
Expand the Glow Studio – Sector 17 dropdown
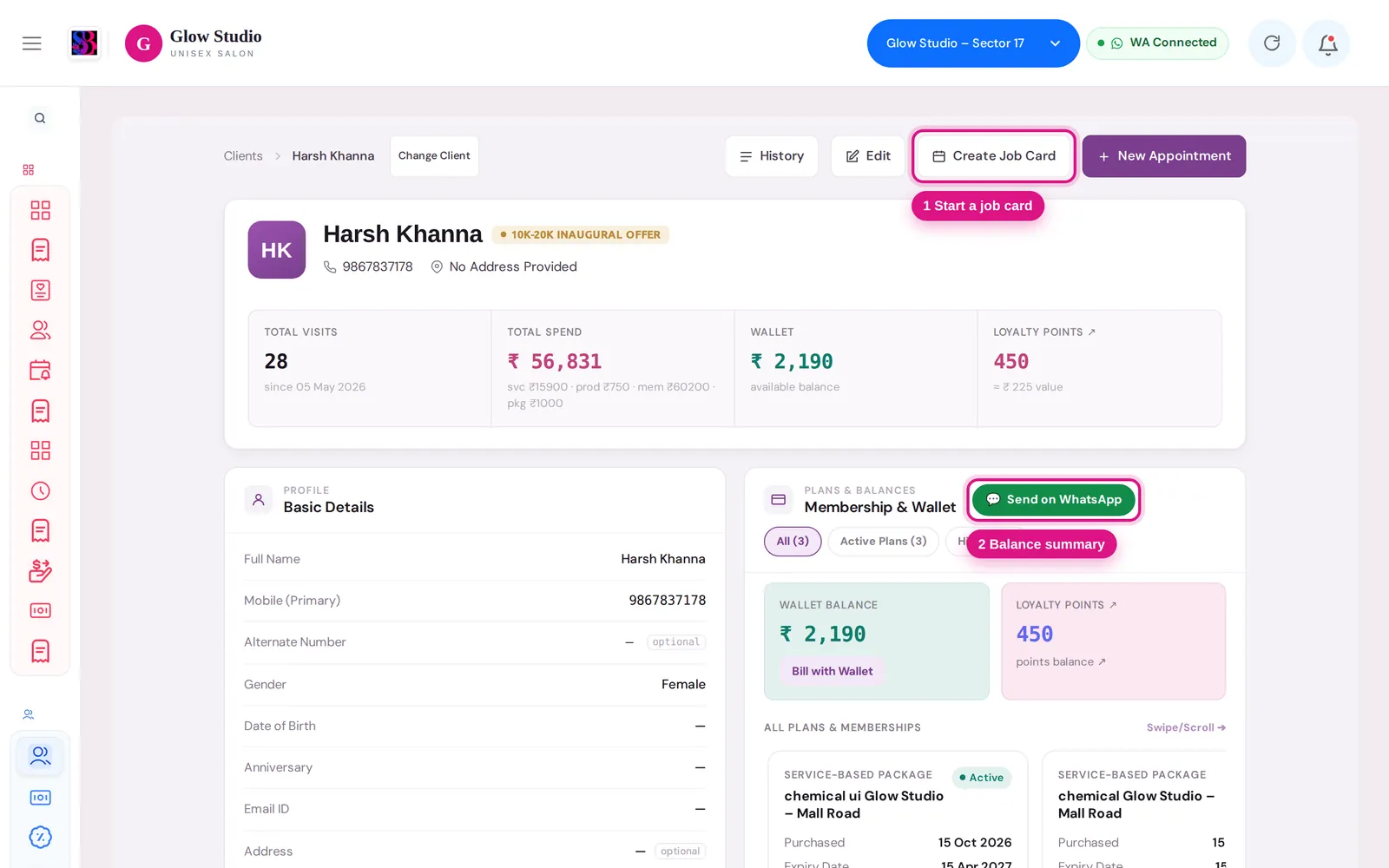[972, 43]
